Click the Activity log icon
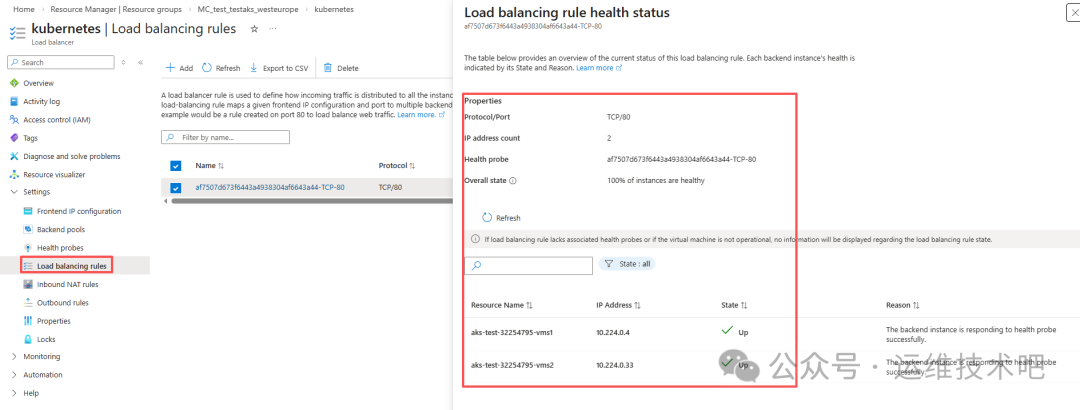Screen dimensions: 1080x410 click(x=14, y=101)
